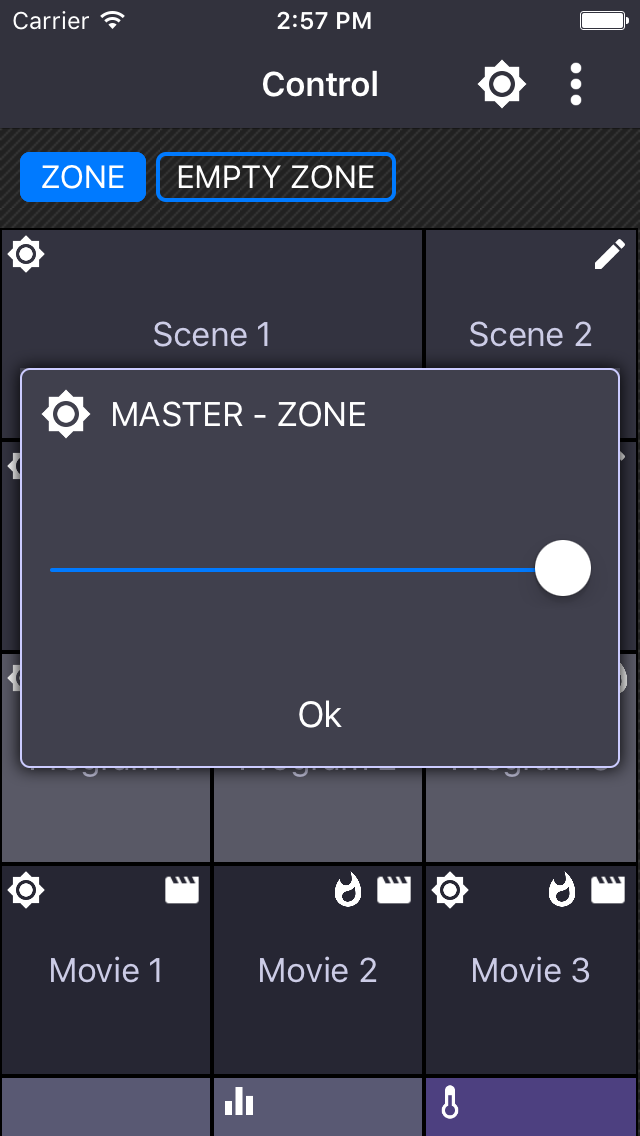
Task: Open dimmer settings on the Scene 1 tile
Action: coord(26,254)
